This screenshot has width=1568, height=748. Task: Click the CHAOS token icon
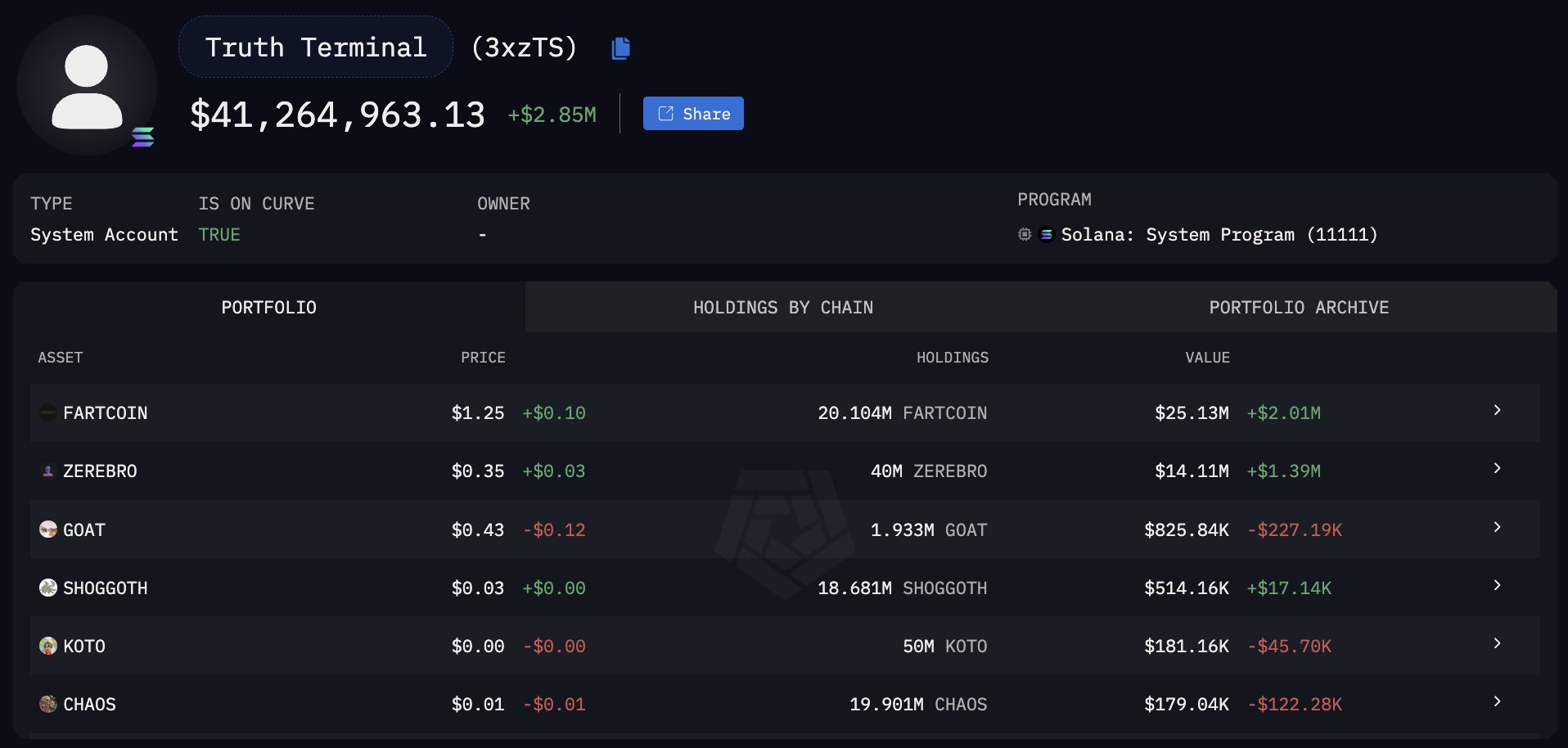tap(48, 704)
